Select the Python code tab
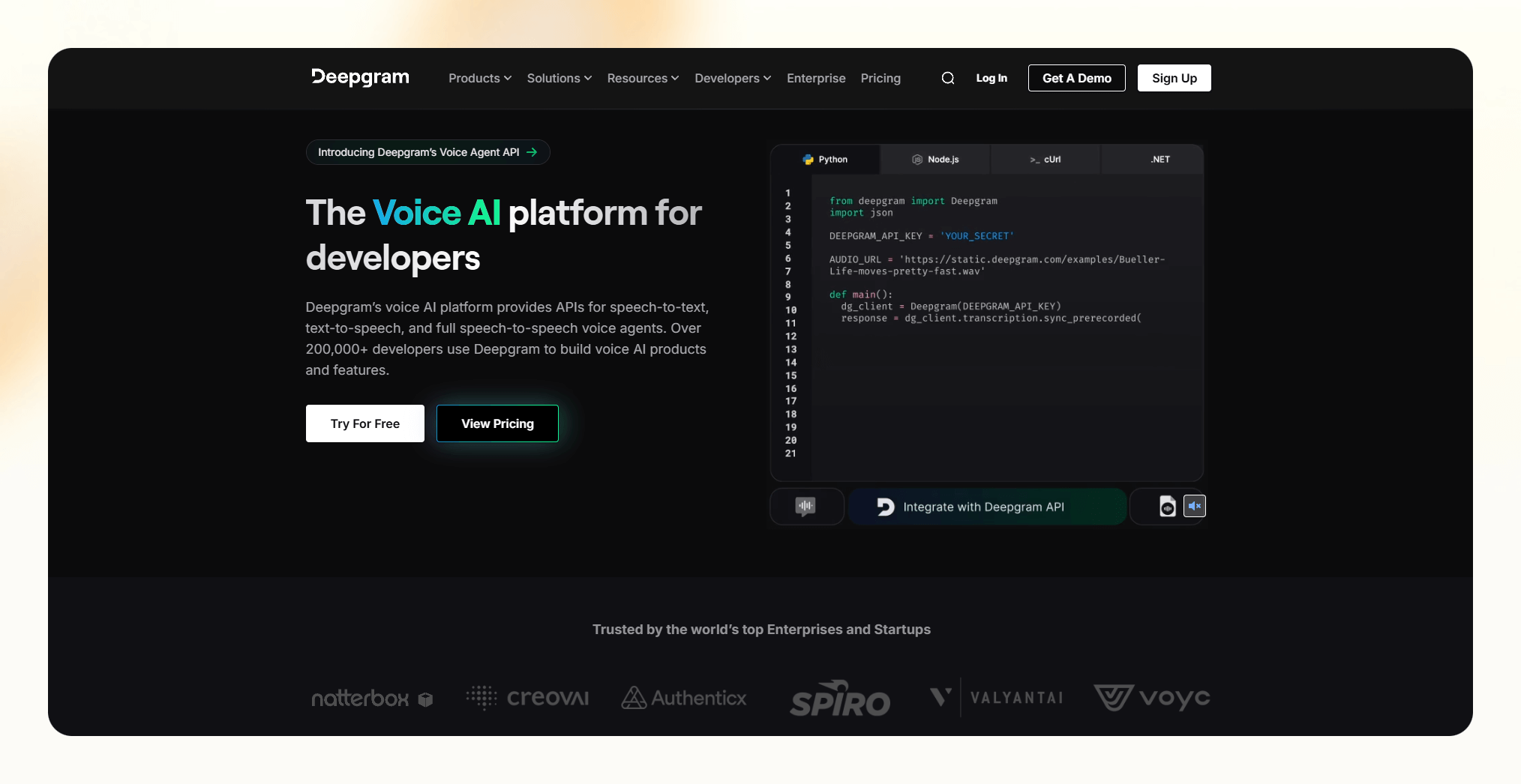This screenshot has width=1521, height=784. (x=825, y=160)
